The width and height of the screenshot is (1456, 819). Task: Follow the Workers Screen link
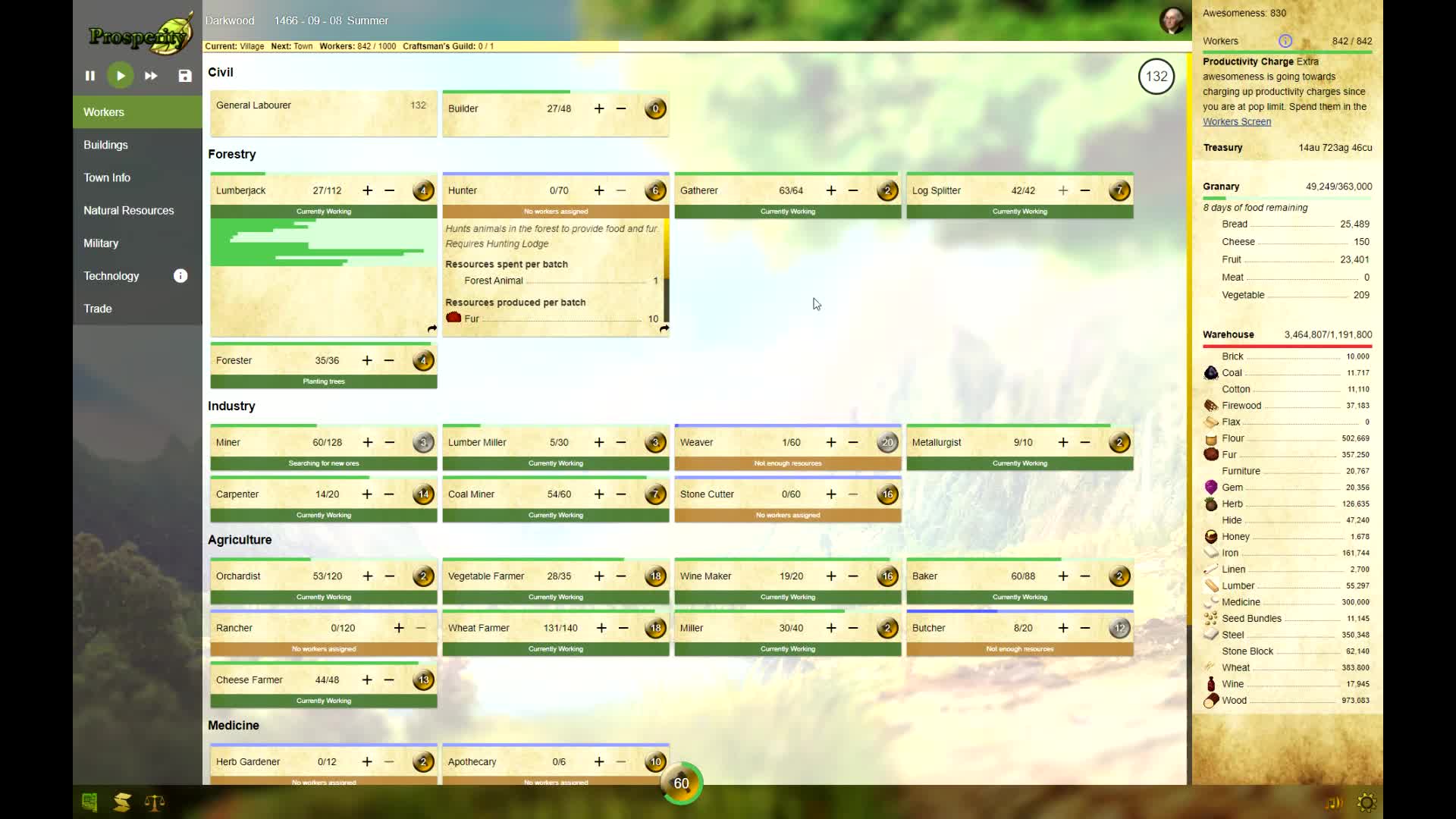click(x=1236, y=121)
